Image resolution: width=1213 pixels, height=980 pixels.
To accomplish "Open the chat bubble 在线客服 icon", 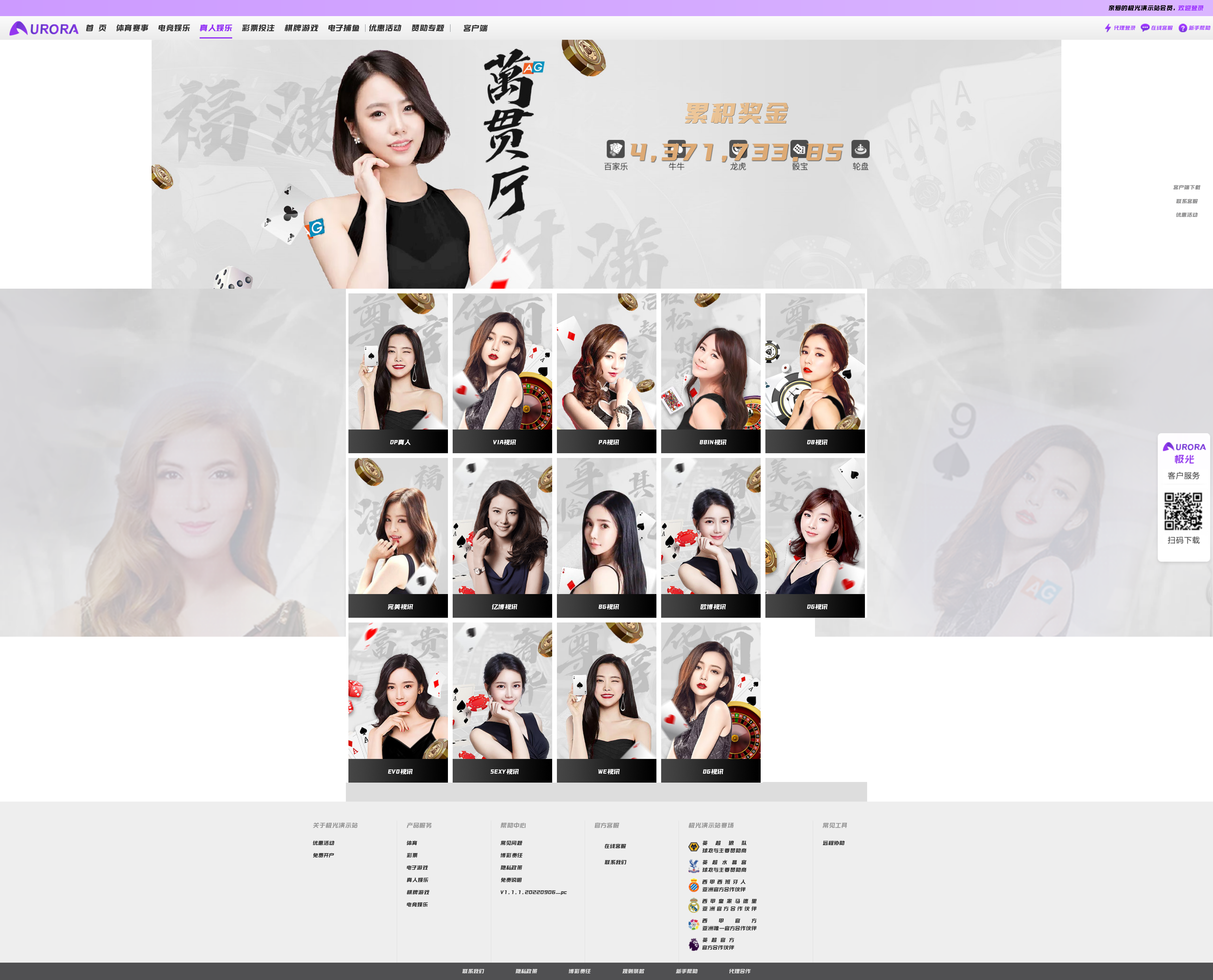I will tap(1145, 28).
